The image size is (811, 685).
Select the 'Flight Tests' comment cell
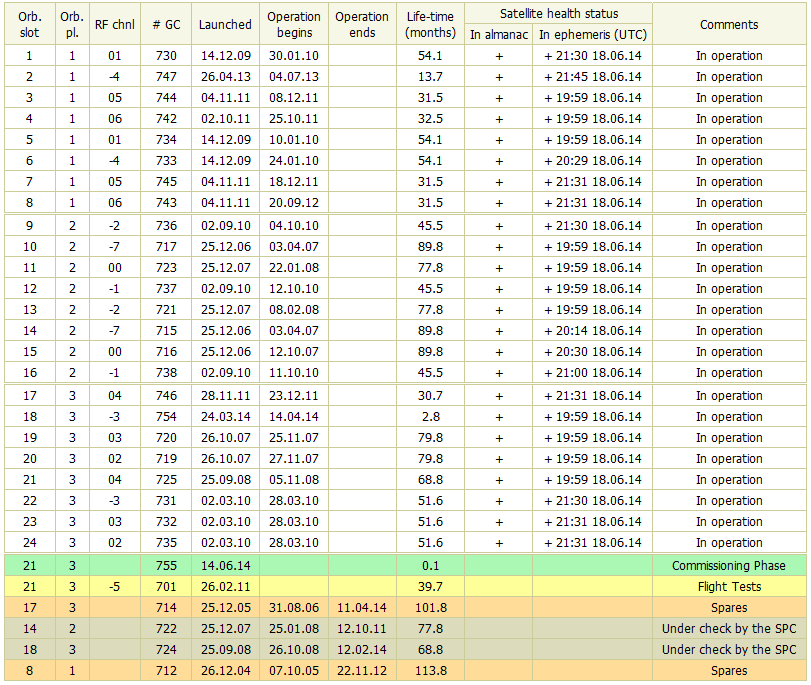729,587
